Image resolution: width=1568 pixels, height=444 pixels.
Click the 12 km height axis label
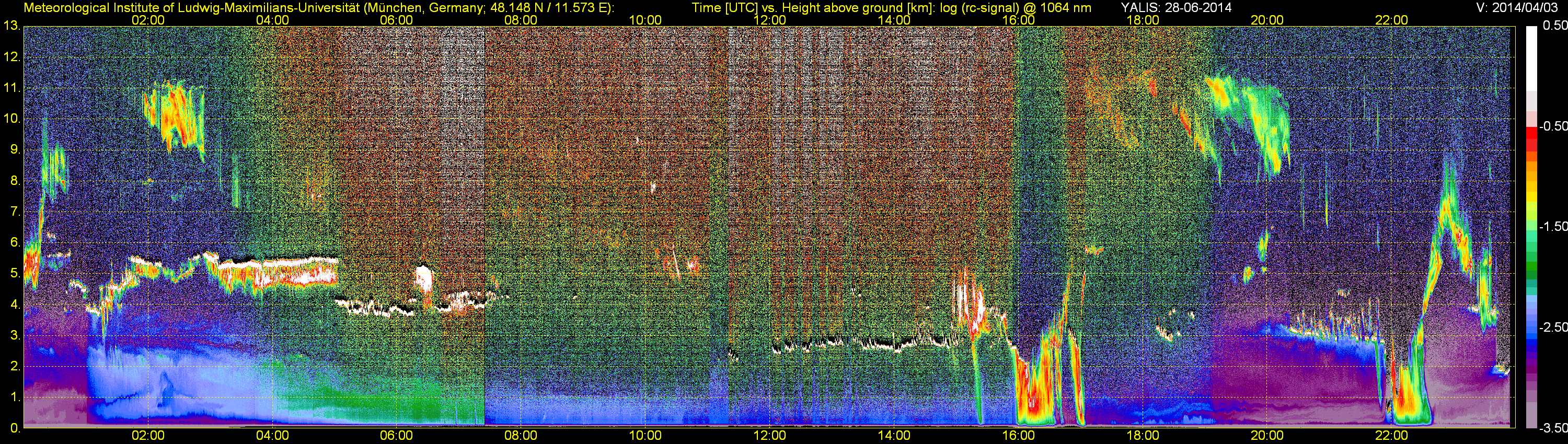[11, 57]
